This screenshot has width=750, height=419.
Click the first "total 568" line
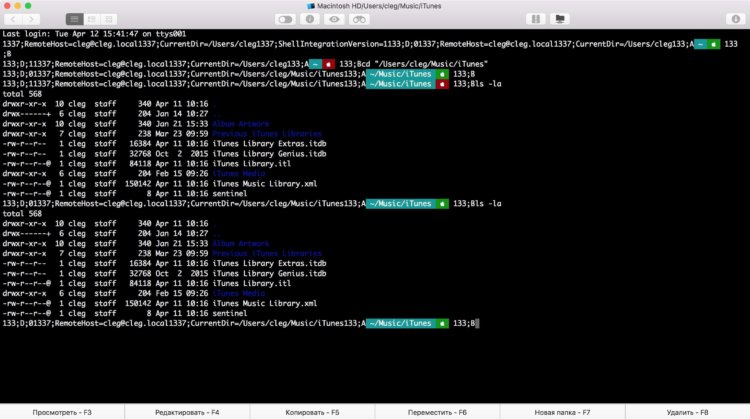tap(22, 94)
